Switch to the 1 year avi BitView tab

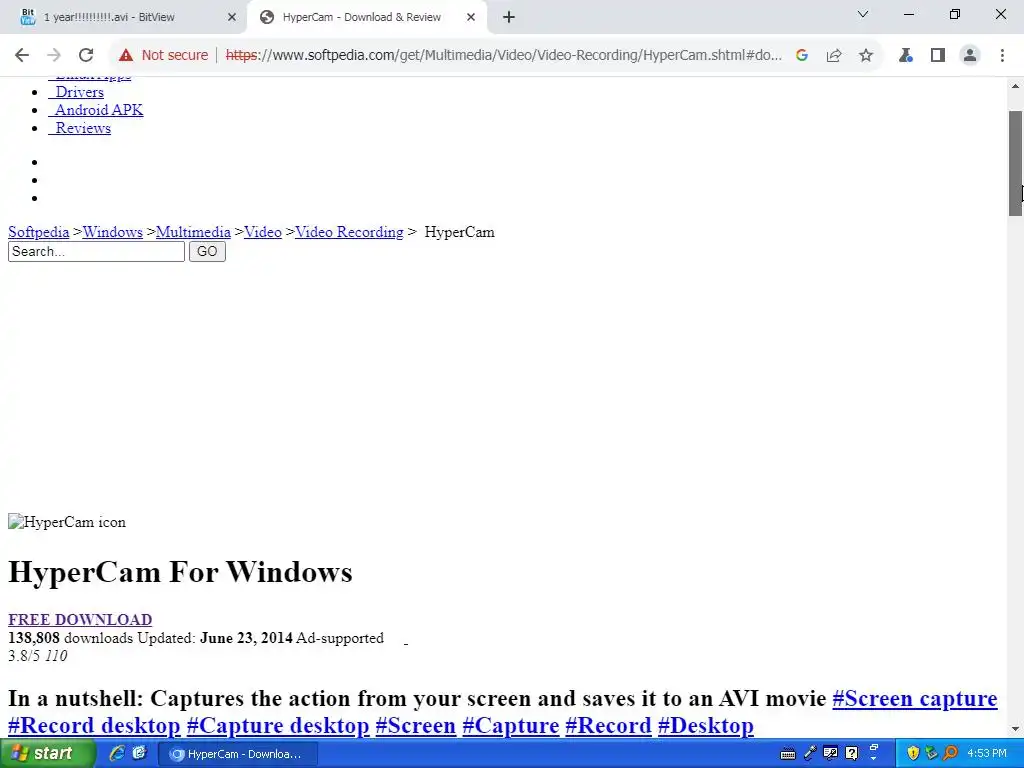tap(124, 17)
